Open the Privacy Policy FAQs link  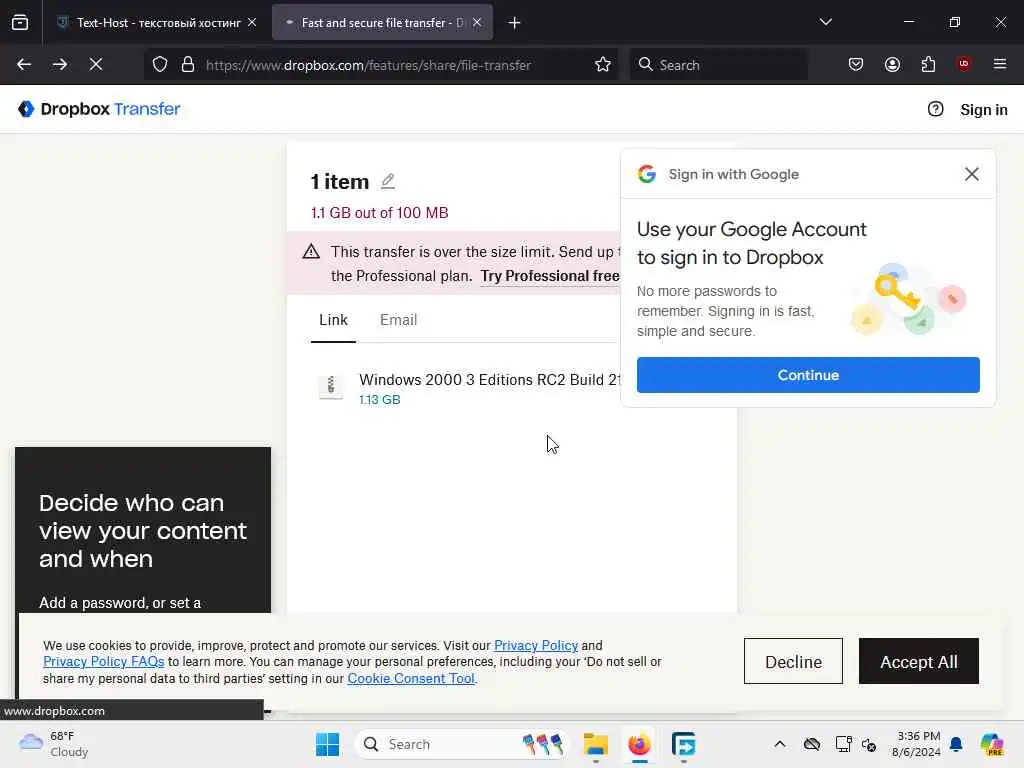[103, 662]
